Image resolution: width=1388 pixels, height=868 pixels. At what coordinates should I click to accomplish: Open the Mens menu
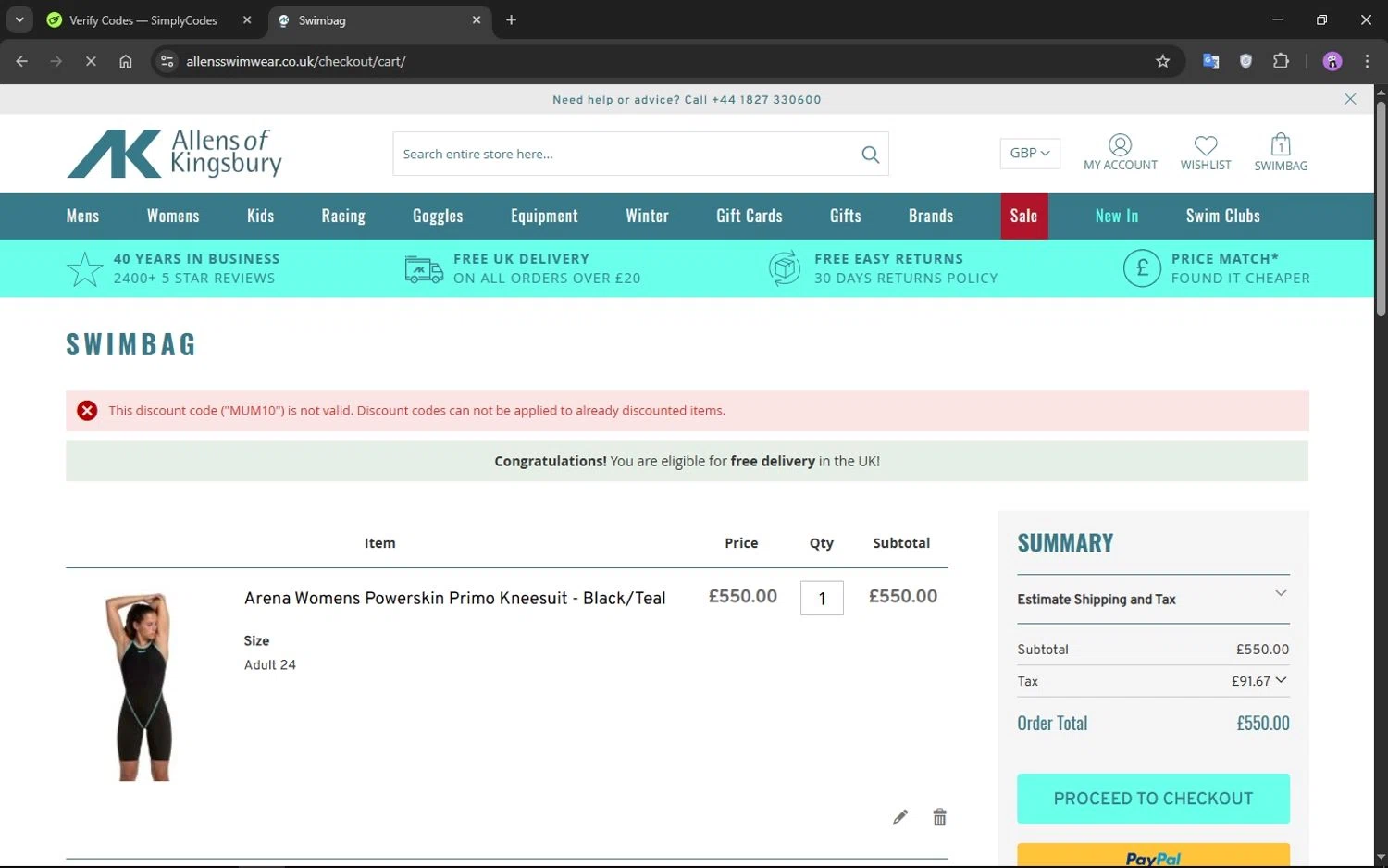pos(82,216)
